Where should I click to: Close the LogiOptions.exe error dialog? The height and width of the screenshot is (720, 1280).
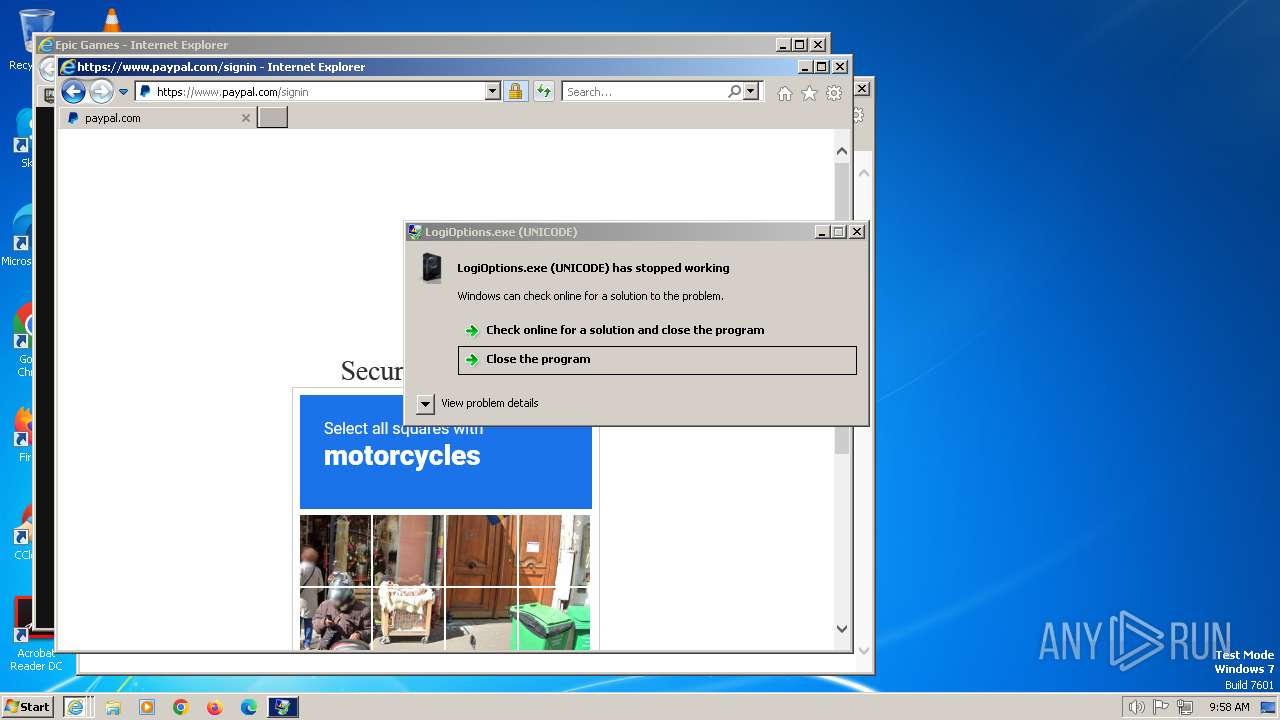point(856,232)
